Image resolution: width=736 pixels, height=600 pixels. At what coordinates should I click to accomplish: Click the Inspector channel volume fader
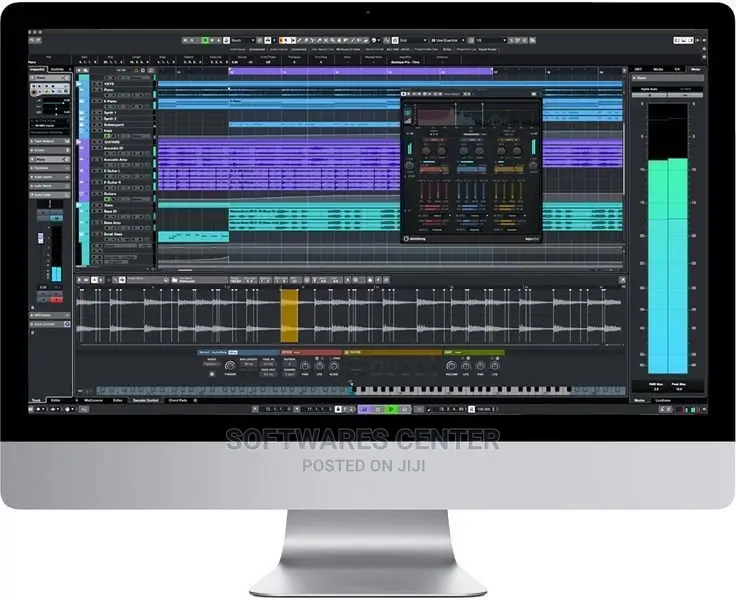click(41, 238)
